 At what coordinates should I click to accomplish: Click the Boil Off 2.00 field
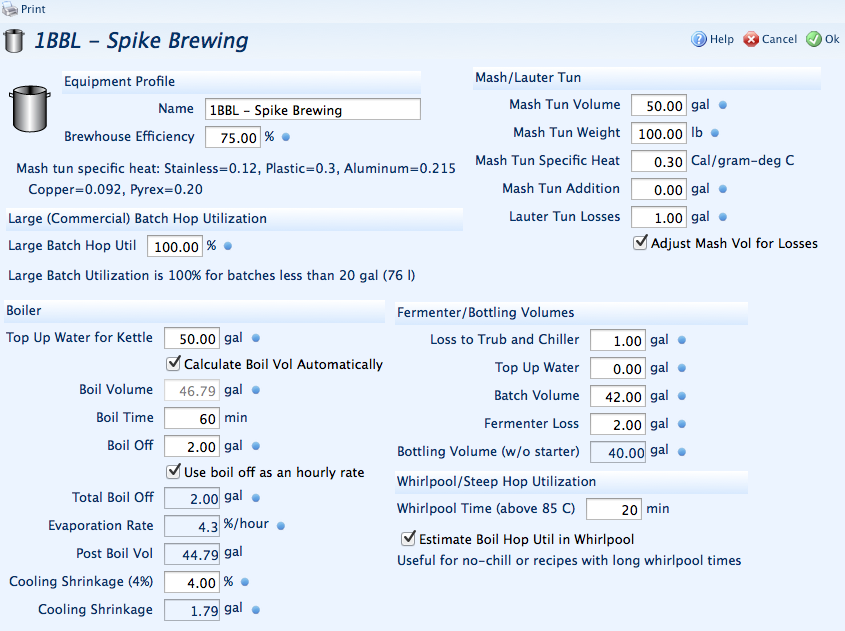click(x=192, y=446)
